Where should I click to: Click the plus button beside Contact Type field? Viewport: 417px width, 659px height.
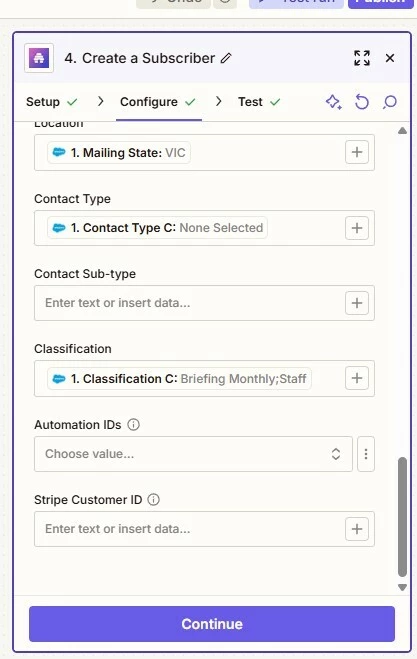pyautogui.click(x=357, y=228)
